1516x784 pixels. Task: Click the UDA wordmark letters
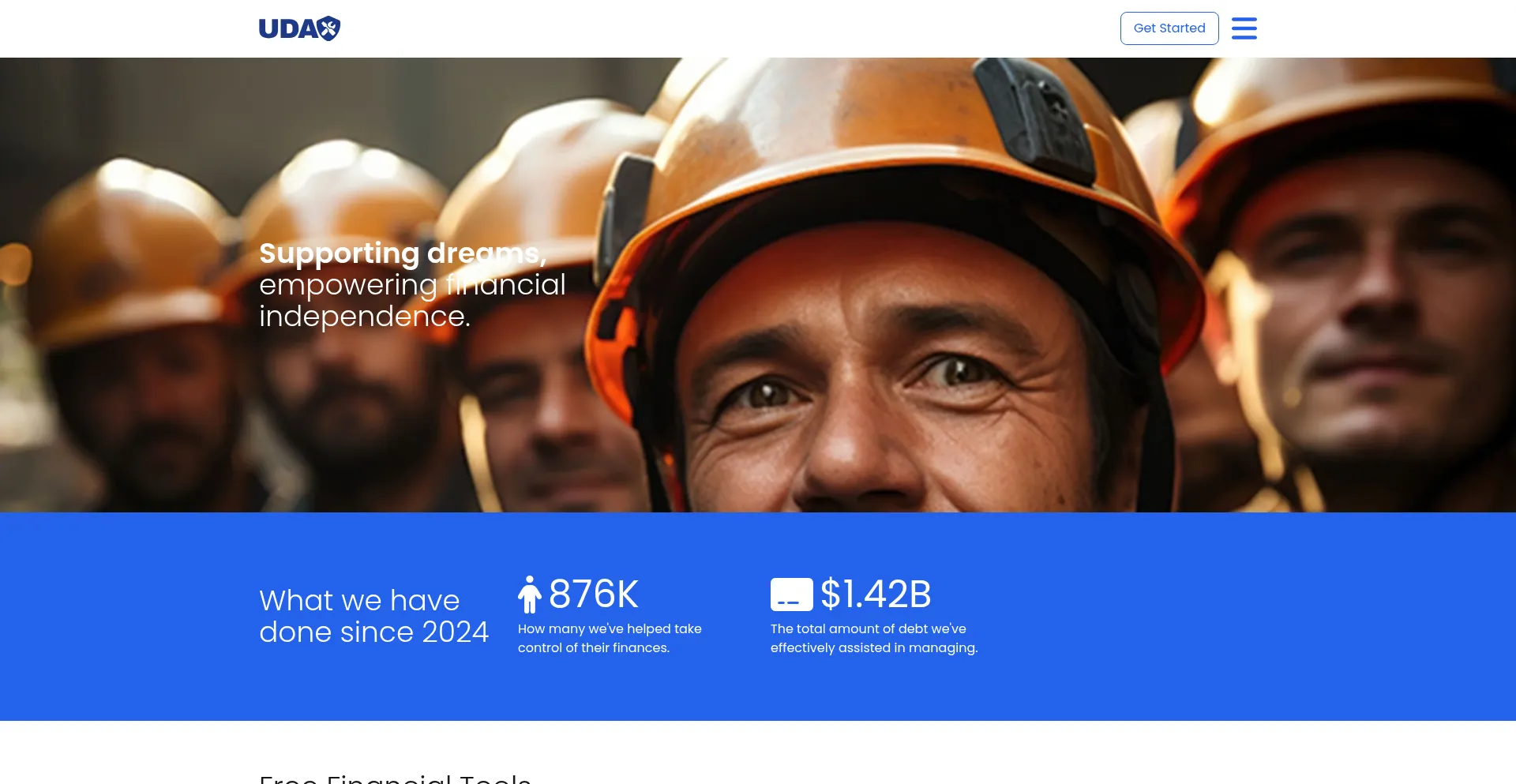point(288,29)
